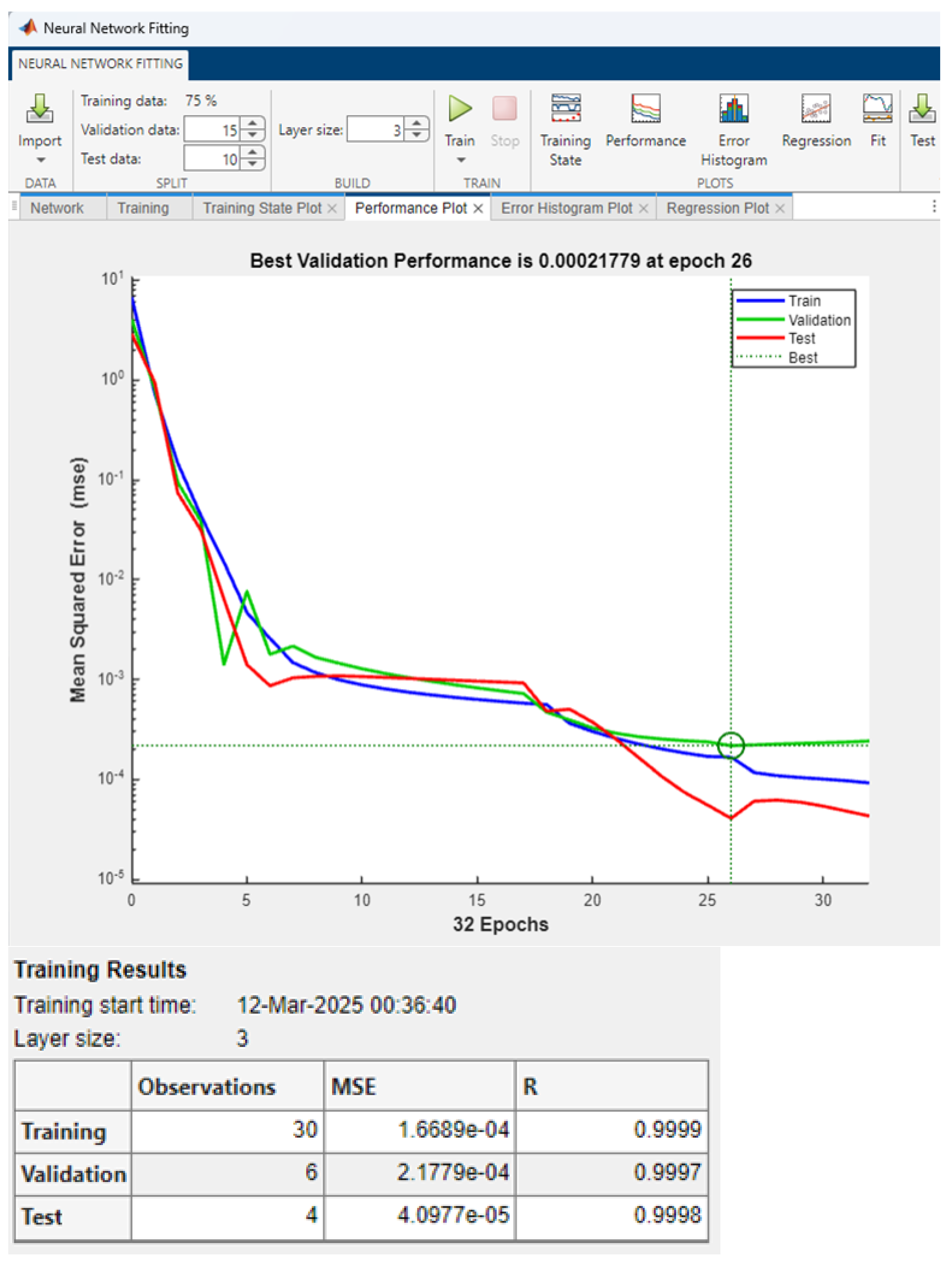The height and width of the screenshot is (1263, 952).
Task: Switch to the Regression Plot tab
Action: (717, 208)
